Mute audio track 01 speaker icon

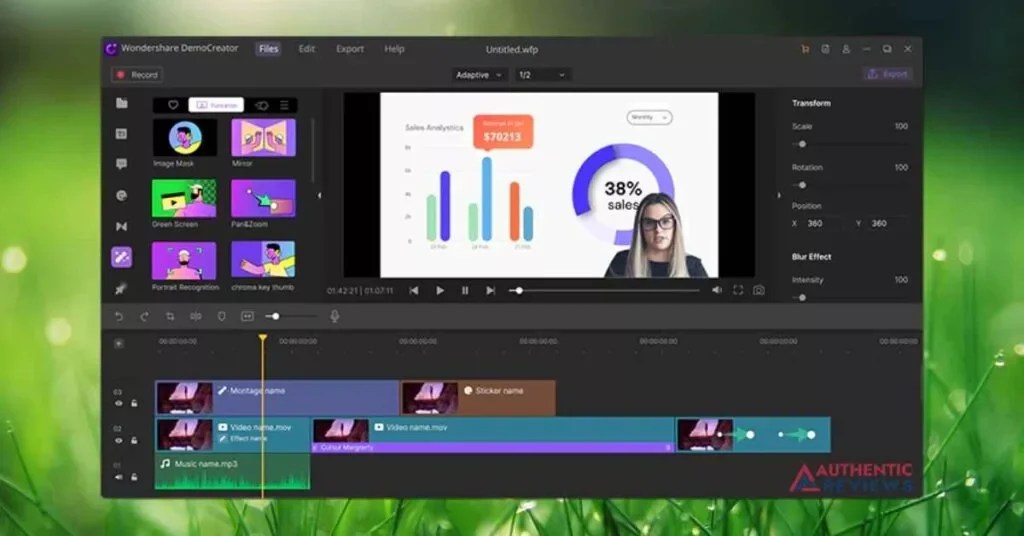(118, 477)
